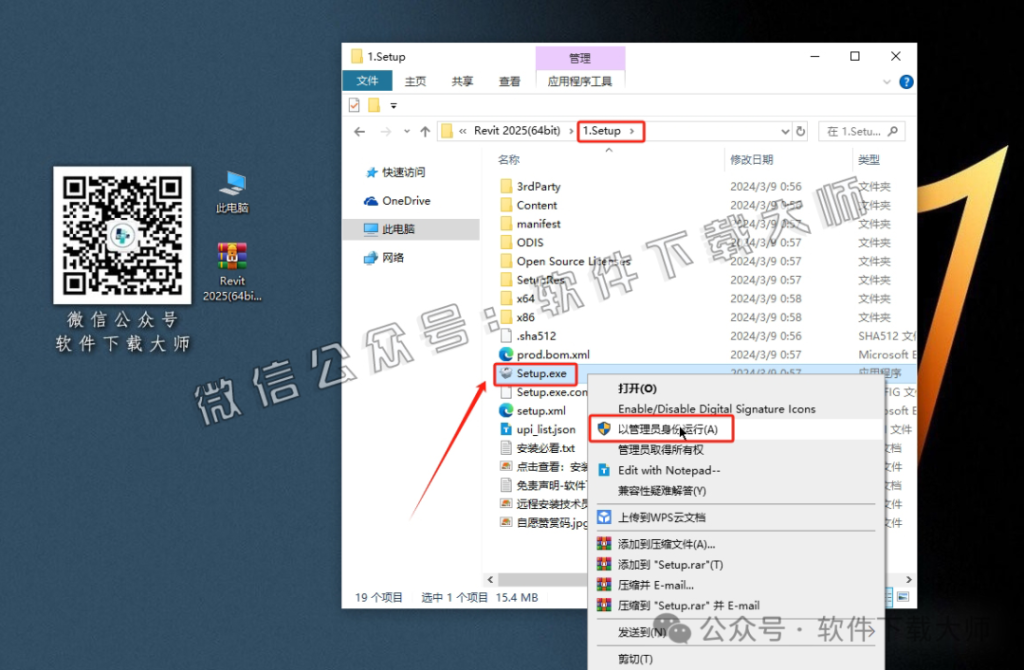Expand the address bar history dropdown

click(x=785, y=131)
